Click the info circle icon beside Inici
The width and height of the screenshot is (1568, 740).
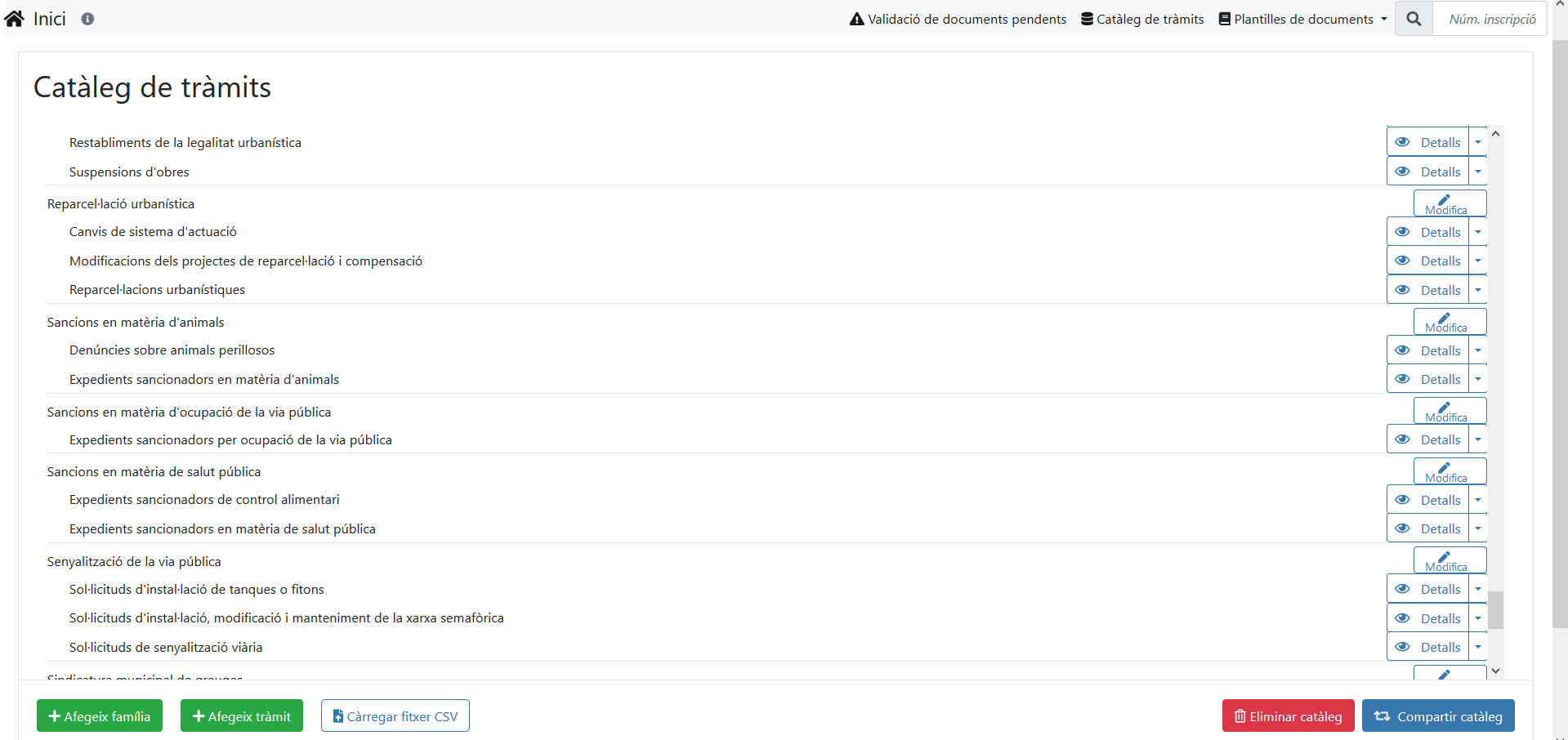click(87, 19)
